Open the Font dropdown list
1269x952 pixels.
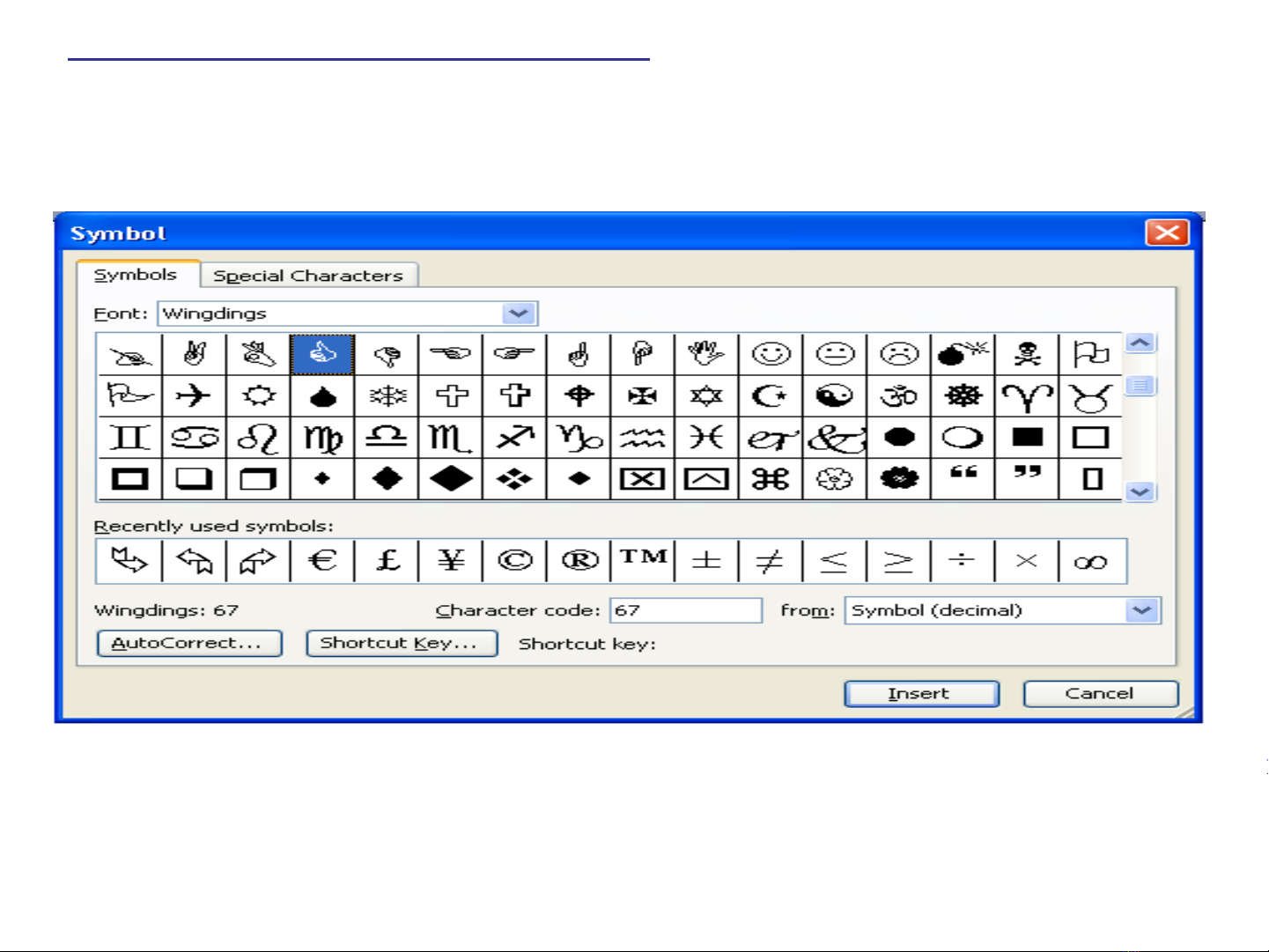(x=519, y=314)
